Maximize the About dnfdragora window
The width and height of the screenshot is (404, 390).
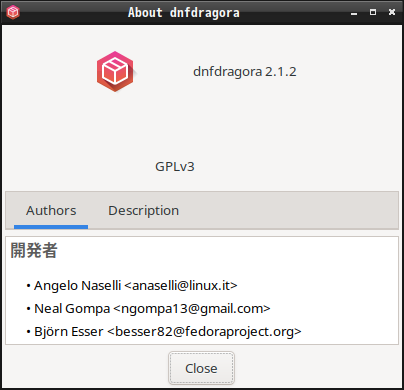click(373, 12)
